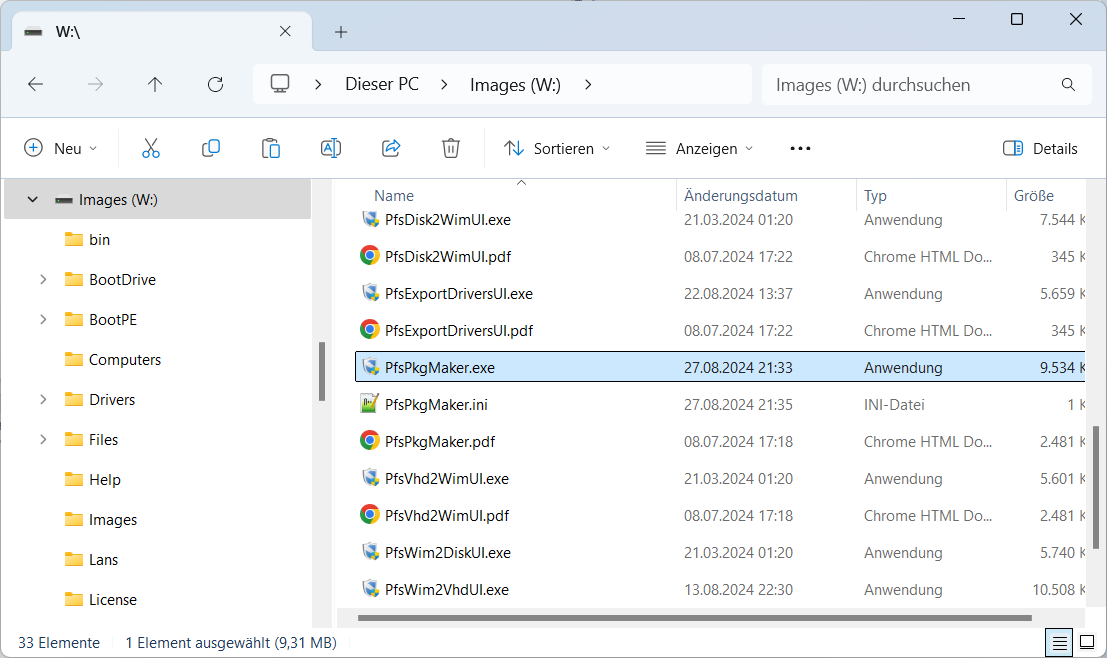Collapse the Images (W:) tree node

pyautogui.click(x=33, y=200)
